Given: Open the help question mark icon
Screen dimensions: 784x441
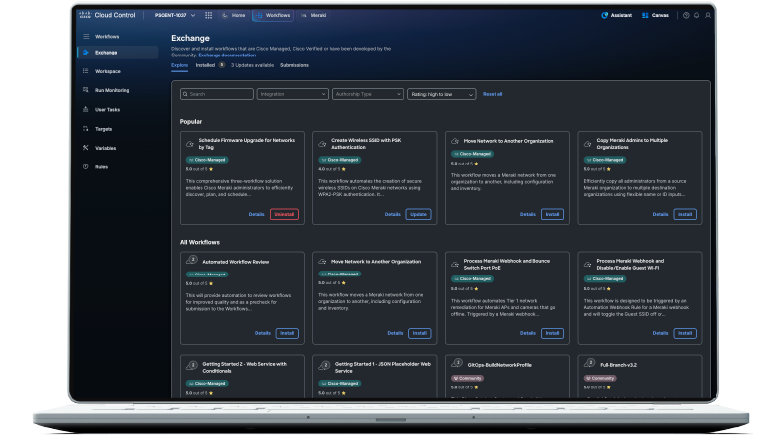Looking at the screenshot, I should coord(686,16).
